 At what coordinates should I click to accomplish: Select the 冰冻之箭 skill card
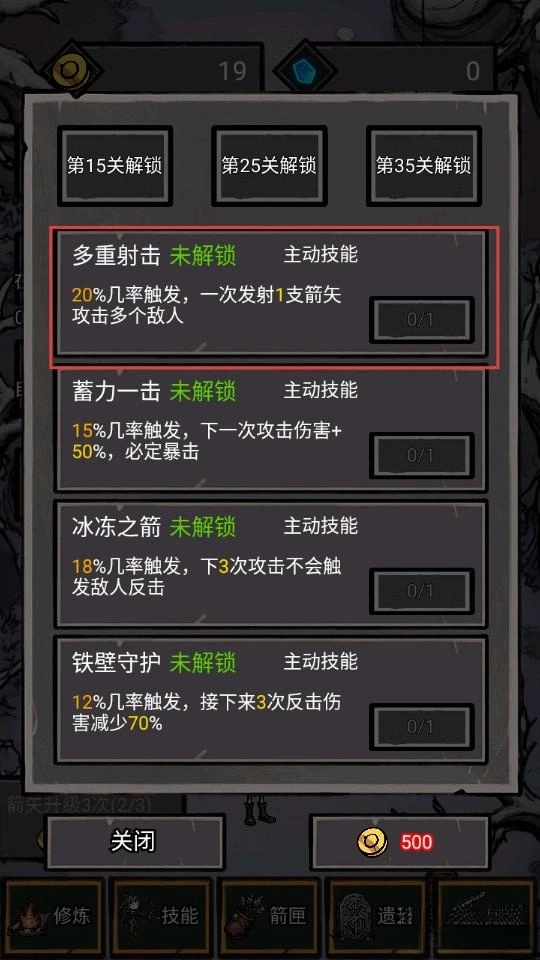[x=271, y=564]
